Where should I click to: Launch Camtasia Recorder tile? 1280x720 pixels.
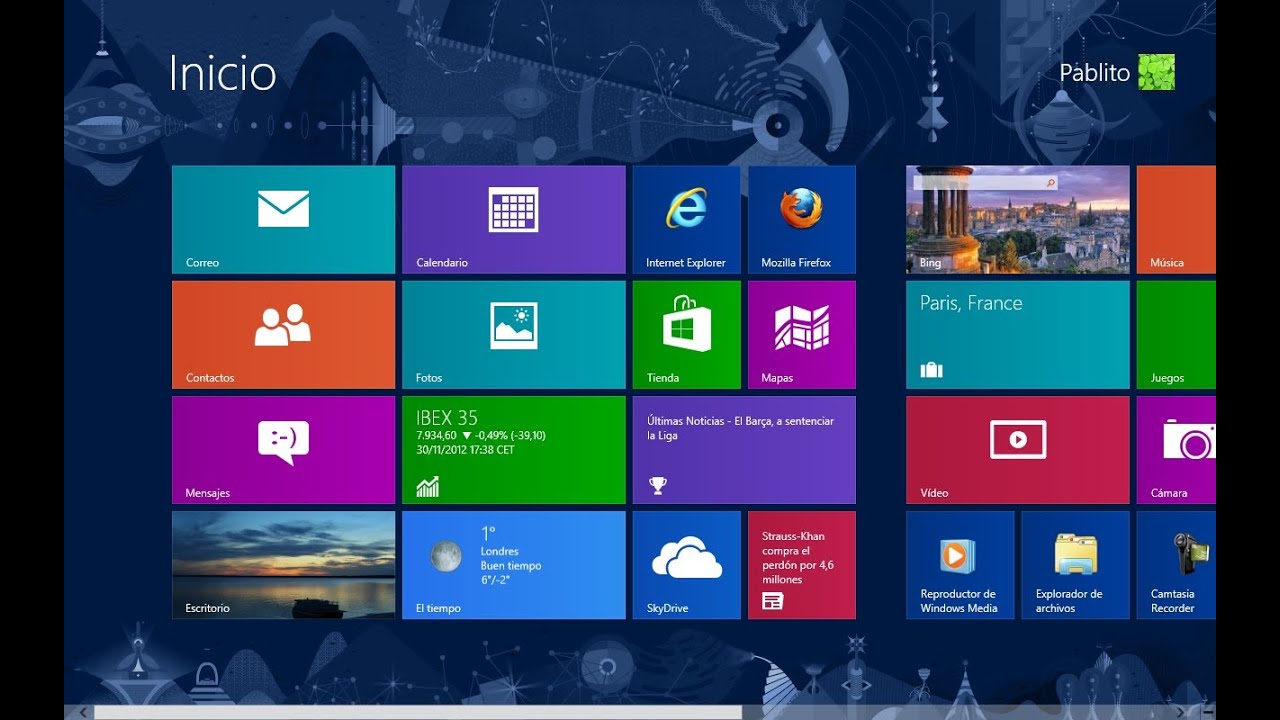[1176, 565]
